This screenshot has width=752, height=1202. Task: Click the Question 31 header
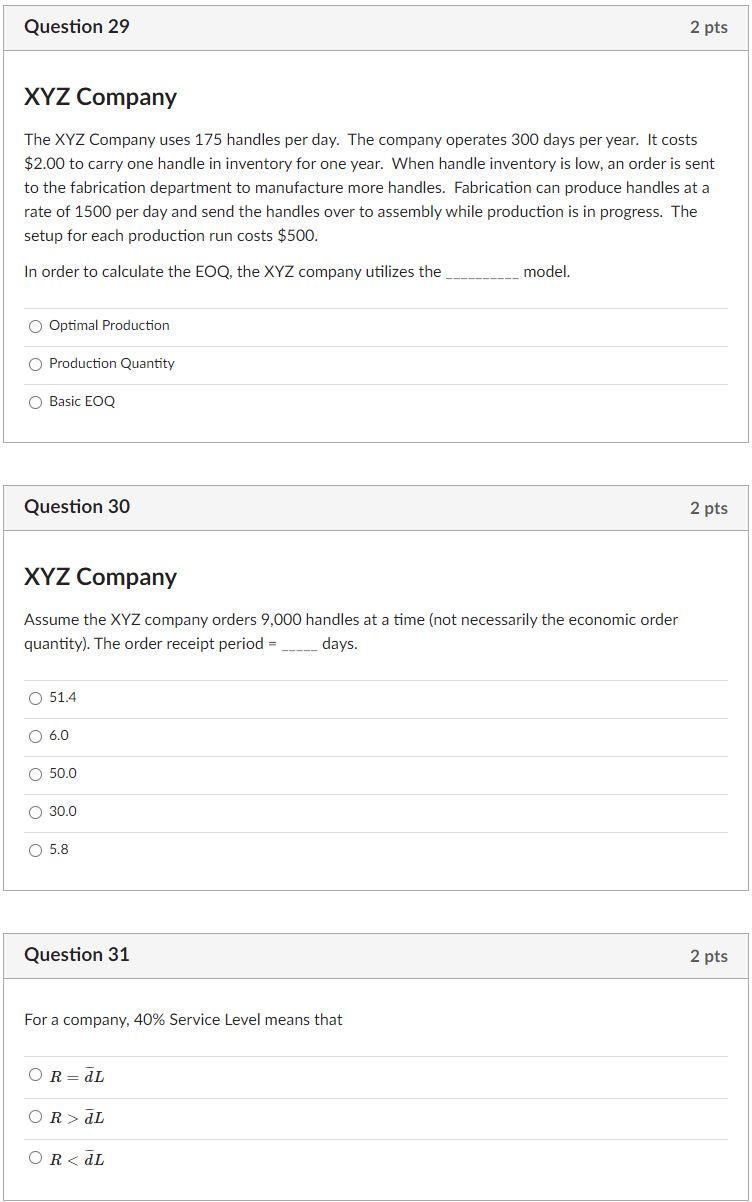(x=75, y=955)
